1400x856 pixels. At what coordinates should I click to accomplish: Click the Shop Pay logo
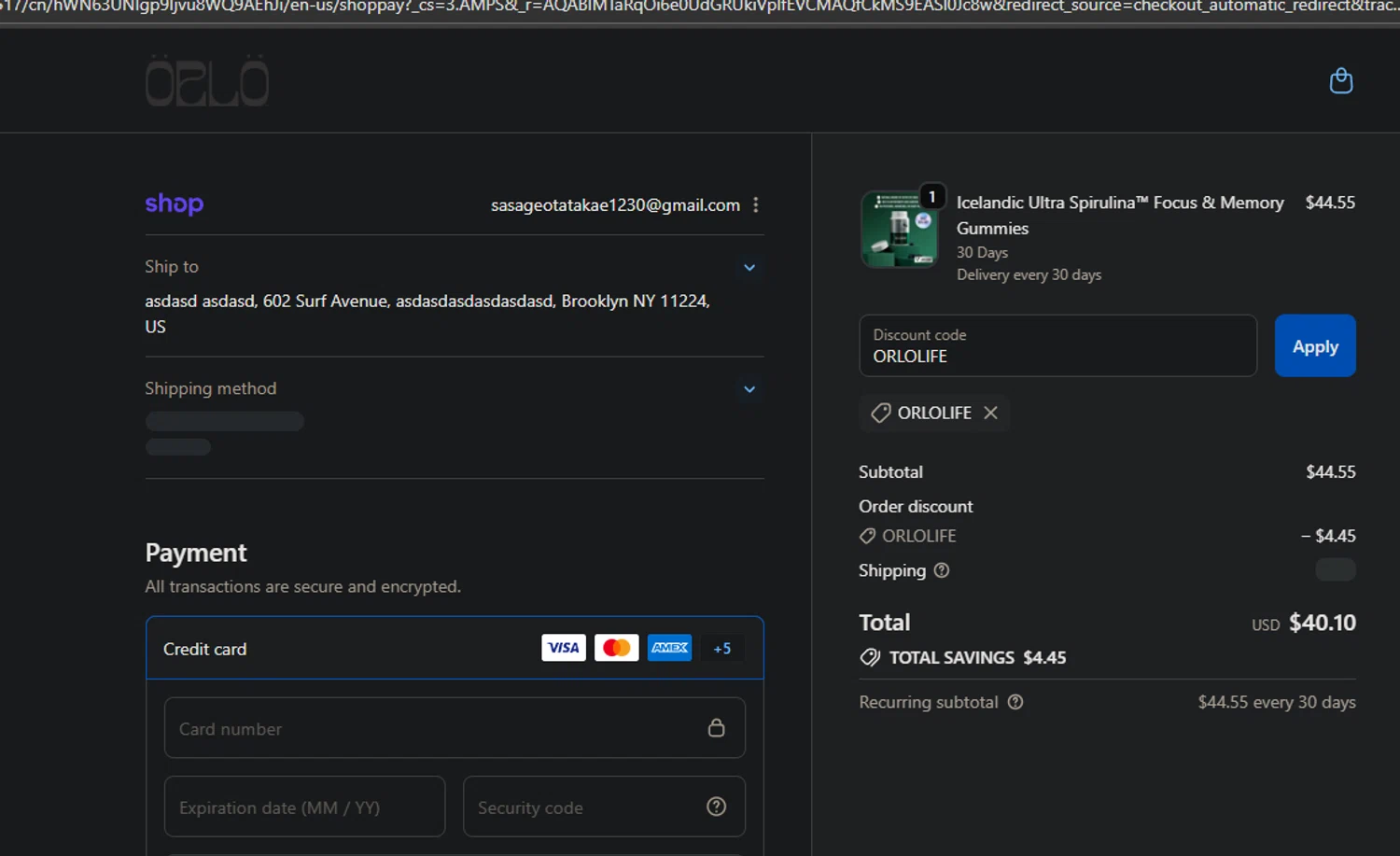point(175,203)
